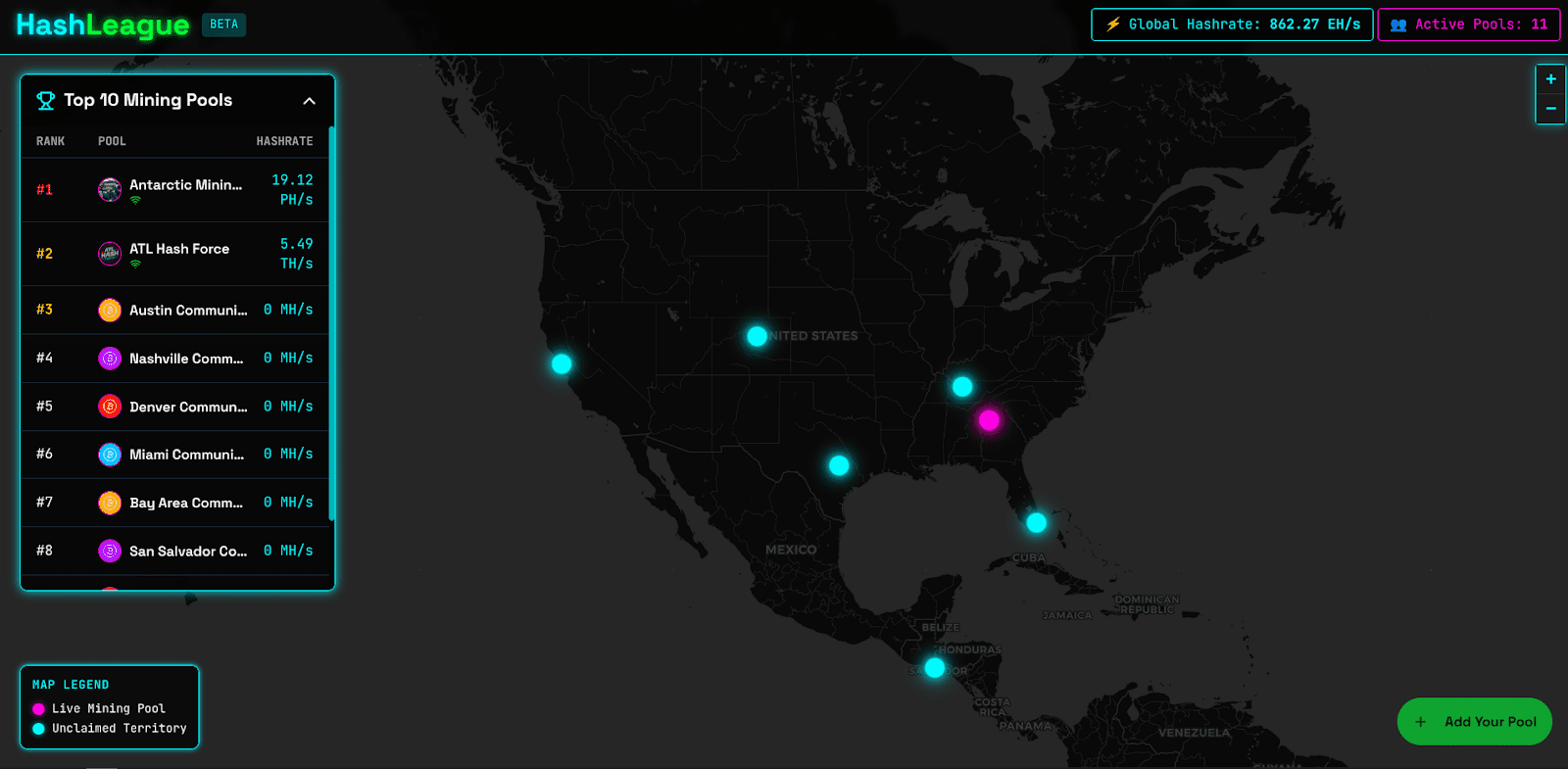Zoom in on the map
This screenshot has width=1568, height=769.
(x=1550, y=79)
